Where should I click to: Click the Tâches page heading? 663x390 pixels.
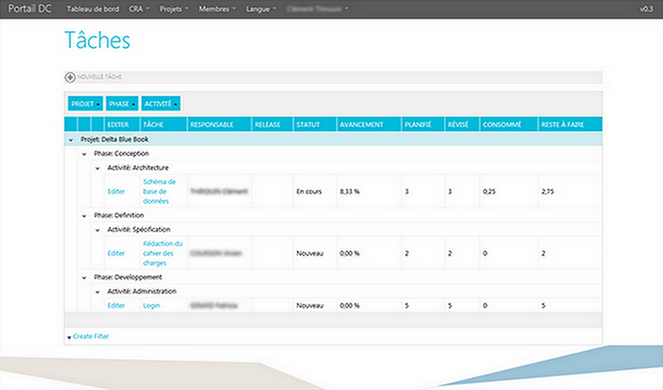point(97,40)
